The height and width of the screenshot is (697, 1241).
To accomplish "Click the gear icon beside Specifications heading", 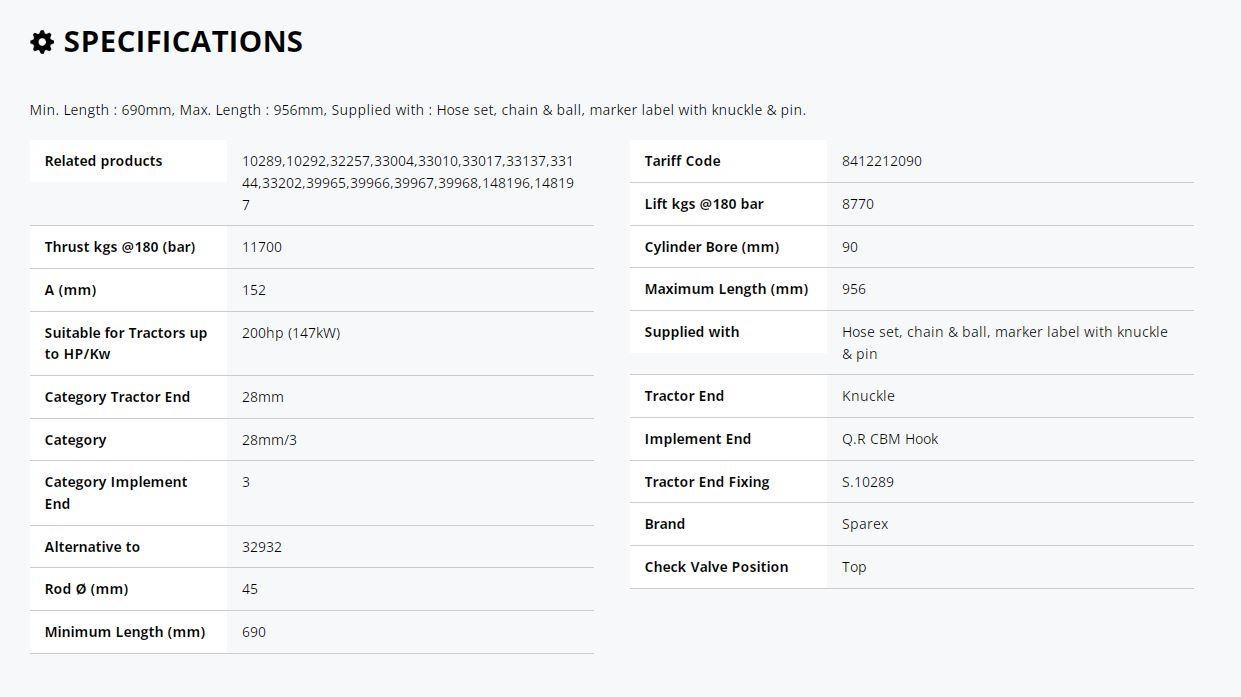I will tap(41, 42).
